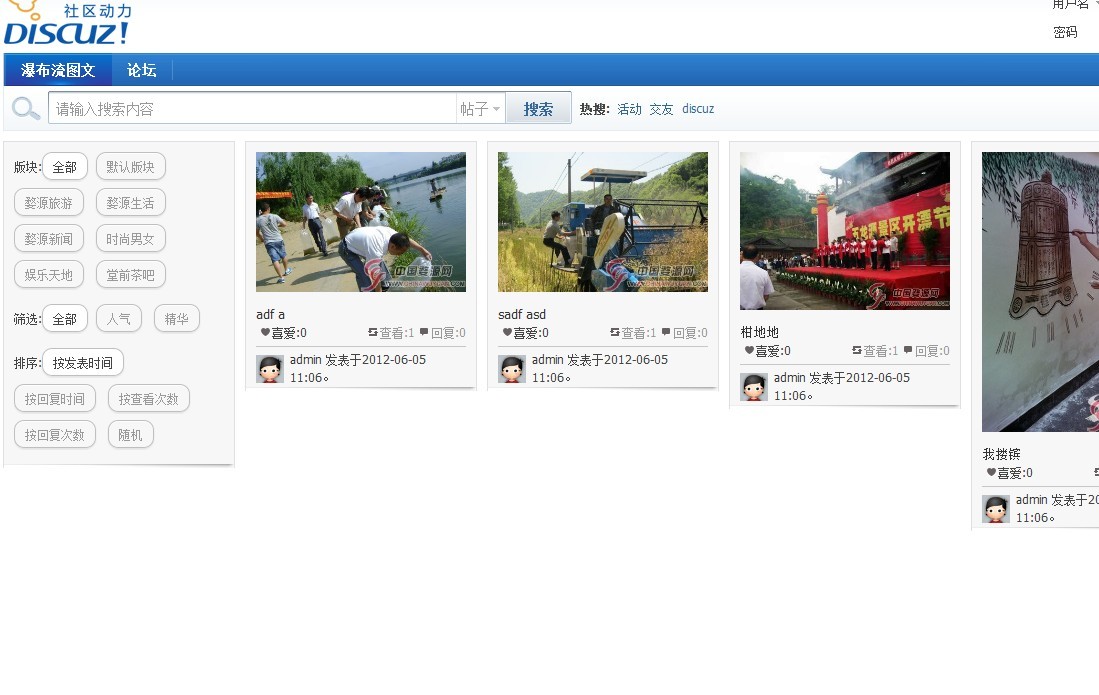
Task: Click admin author name on '柑地地' card
Action: [789, 378]
